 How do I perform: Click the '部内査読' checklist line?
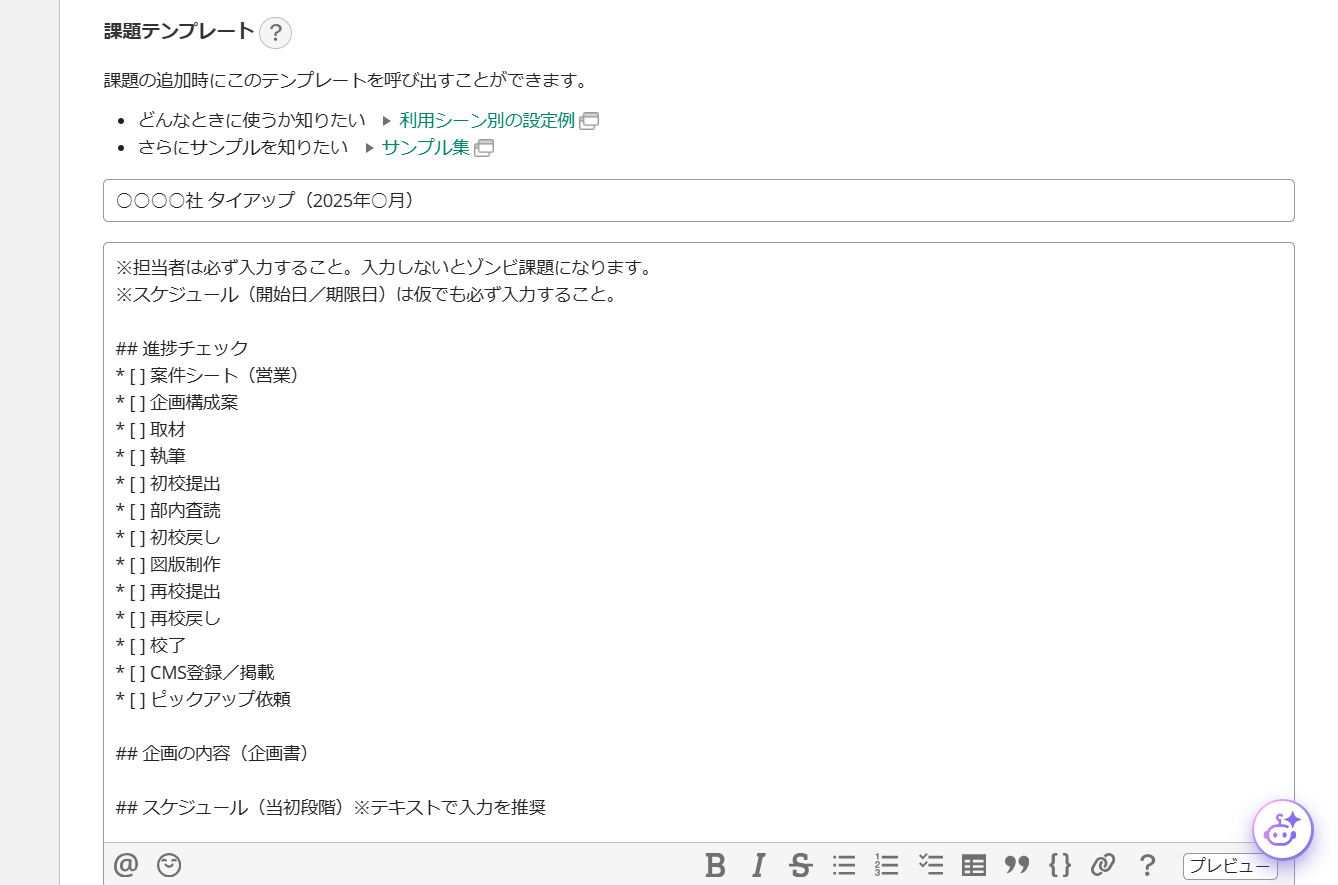click(168, 511)
